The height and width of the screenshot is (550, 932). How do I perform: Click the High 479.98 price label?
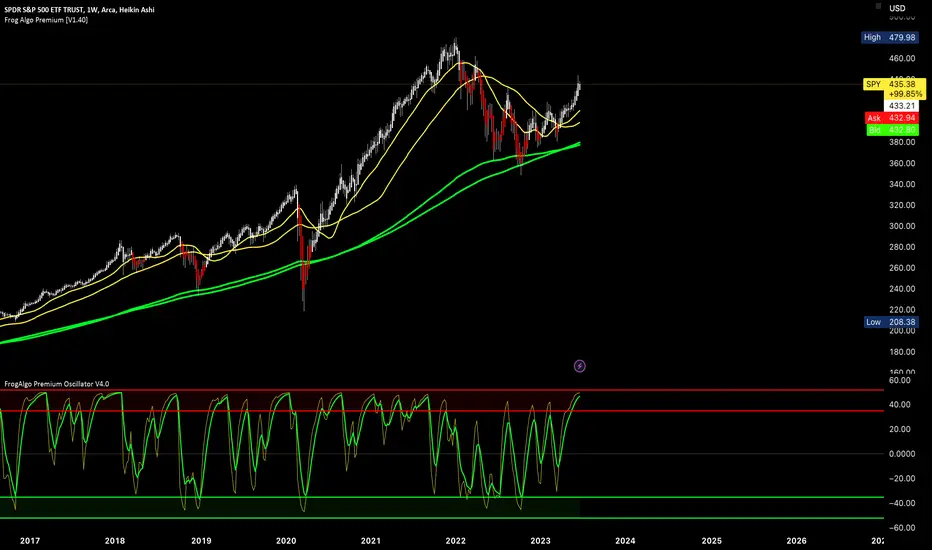tap(890, 37)
